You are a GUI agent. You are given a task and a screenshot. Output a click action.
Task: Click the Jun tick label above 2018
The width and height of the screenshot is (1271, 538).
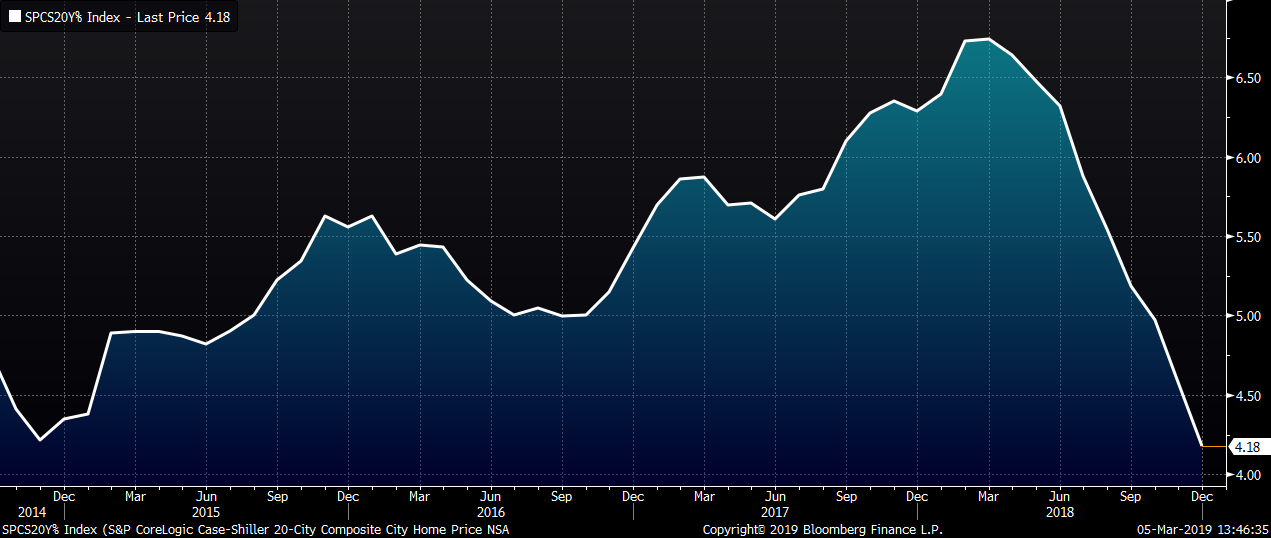1060,495
